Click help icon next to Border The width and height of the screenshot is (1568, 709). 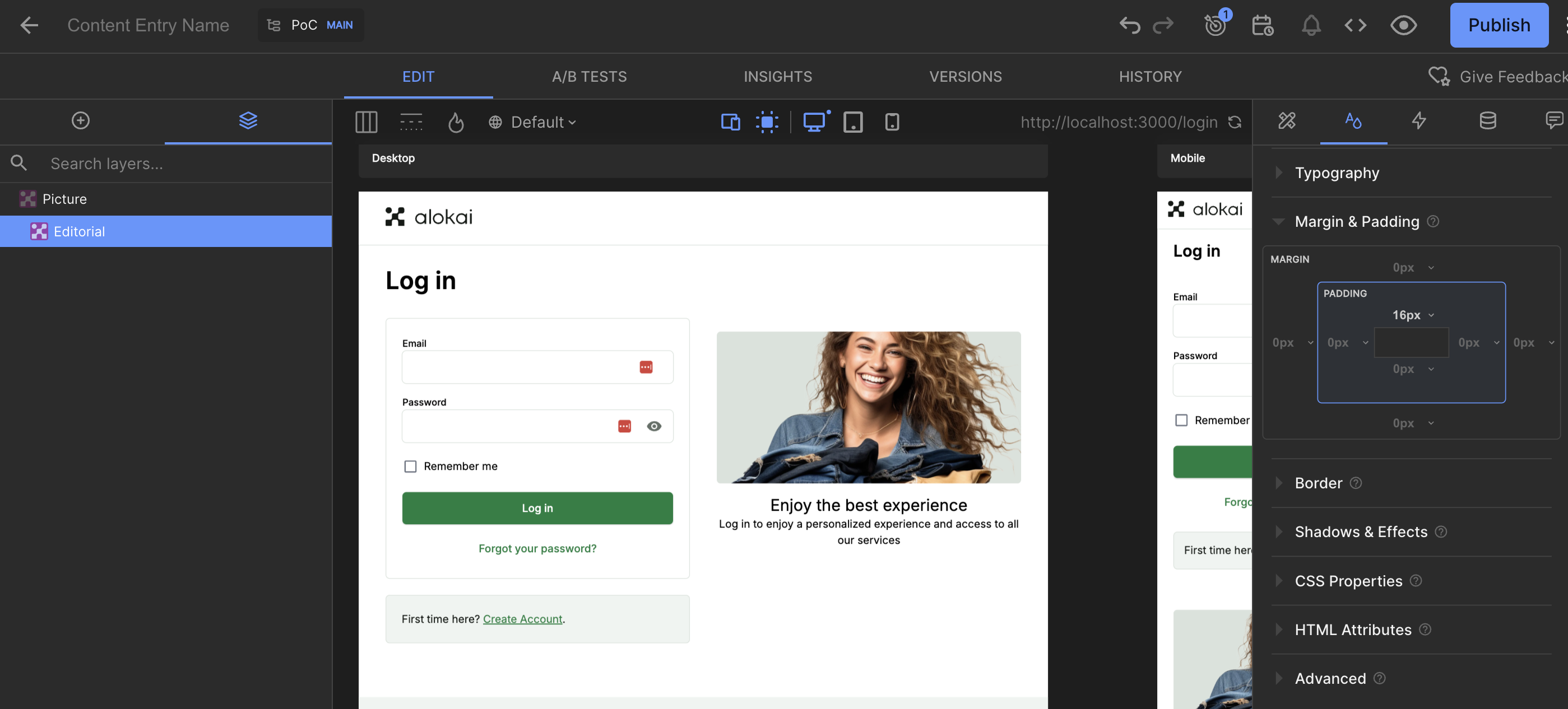point(1356,483)
